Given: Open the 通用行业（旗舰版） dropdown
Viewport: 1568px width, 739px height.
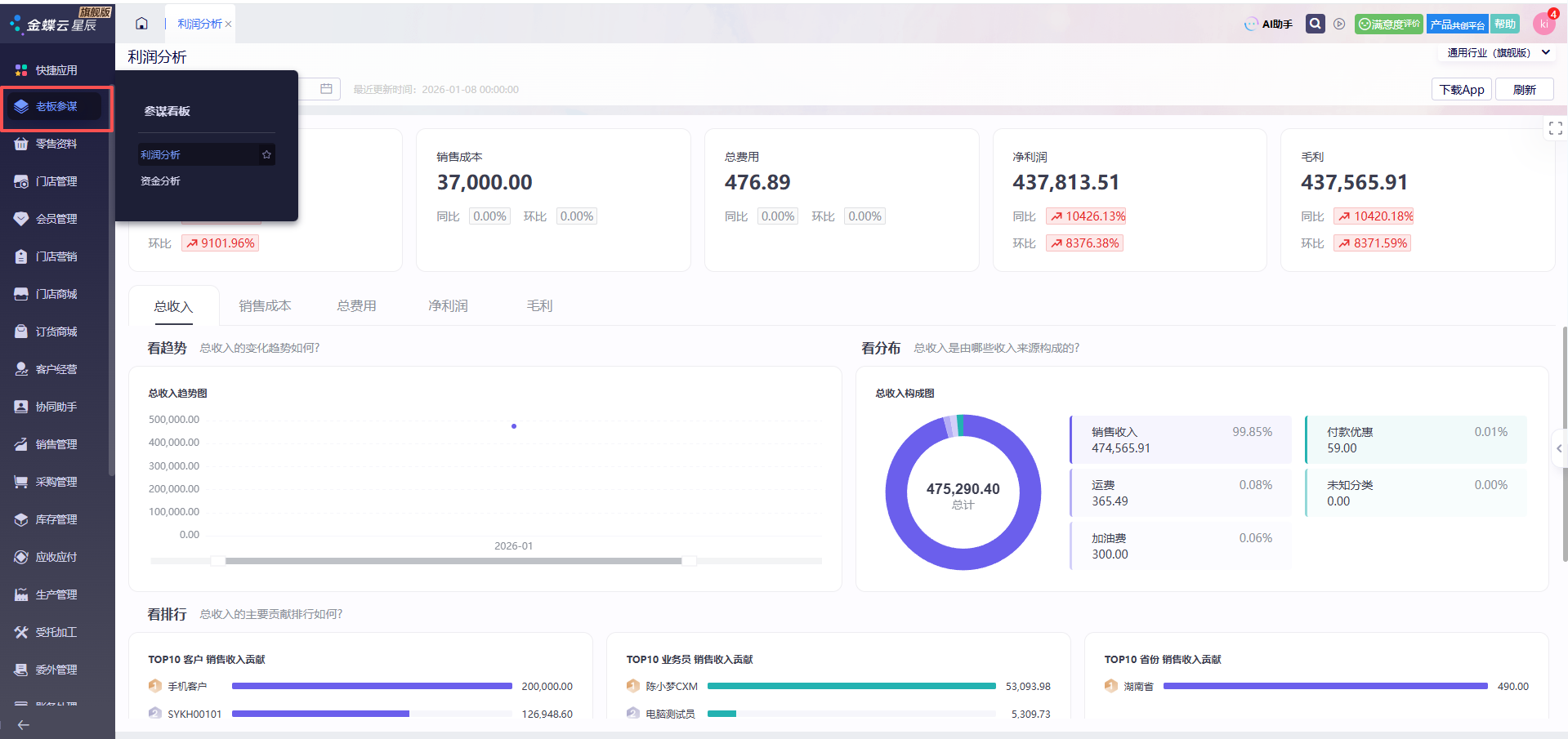Looking at the screenshot, I should 1498,53.
